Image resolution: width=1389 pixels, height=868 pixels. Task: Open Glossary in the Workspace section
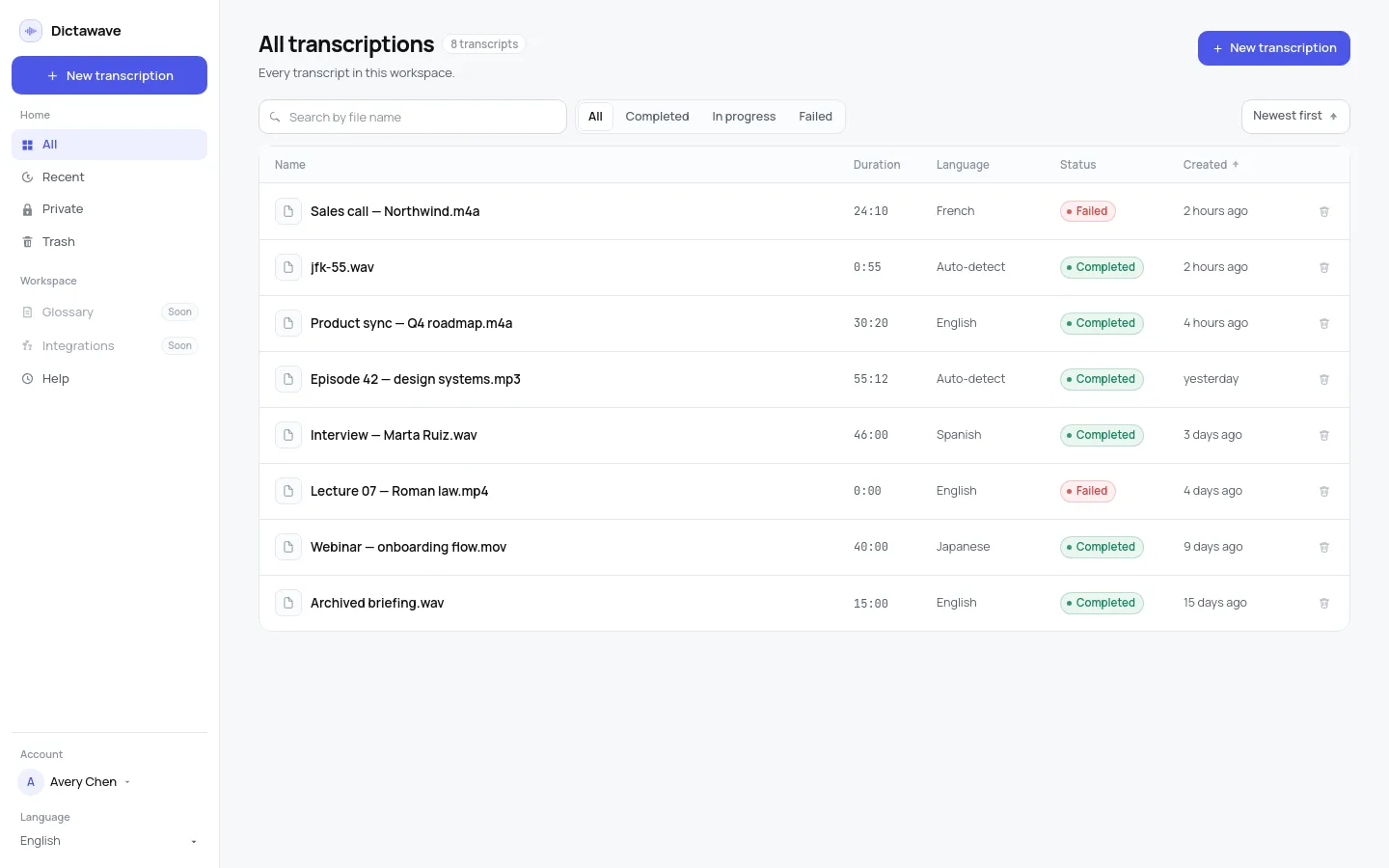[109, 312]
